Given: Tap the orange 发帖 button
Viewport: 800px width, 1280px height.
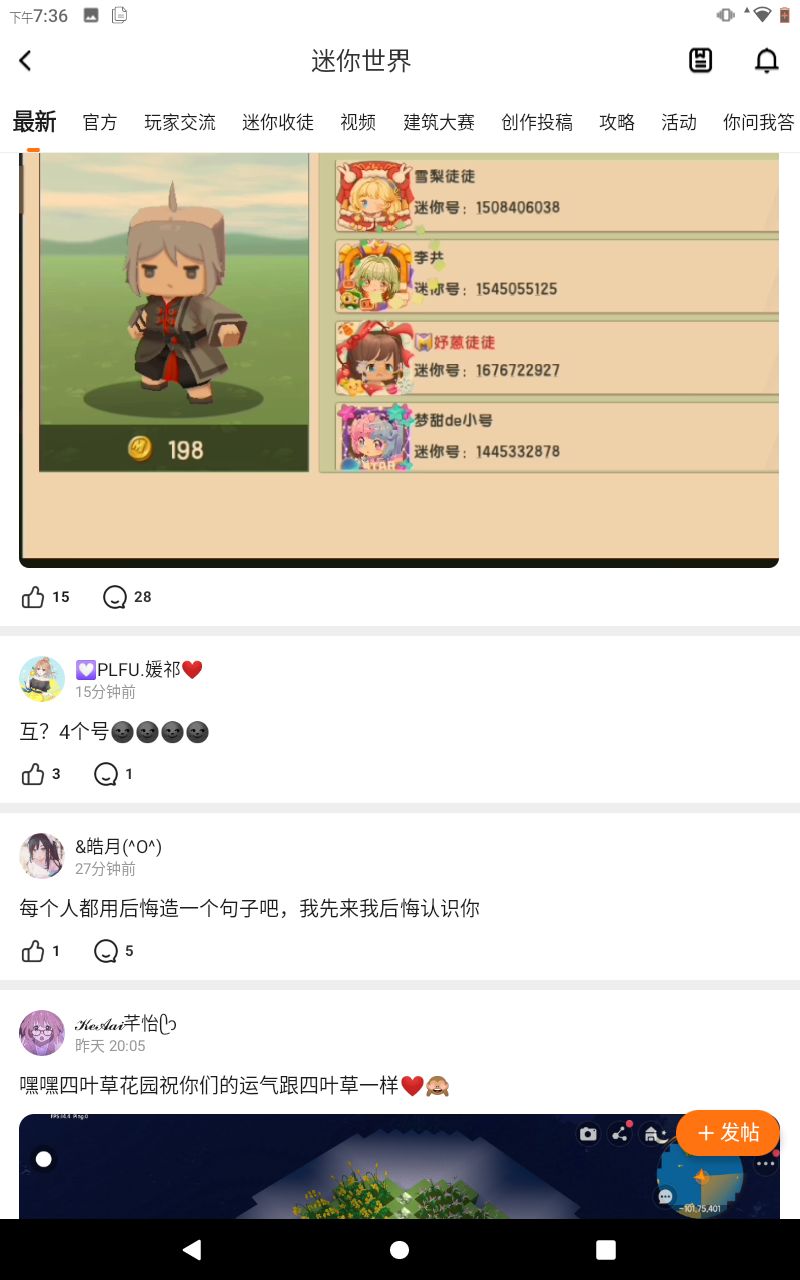Looking at the screenshot, I should (x=728, y=1132).
